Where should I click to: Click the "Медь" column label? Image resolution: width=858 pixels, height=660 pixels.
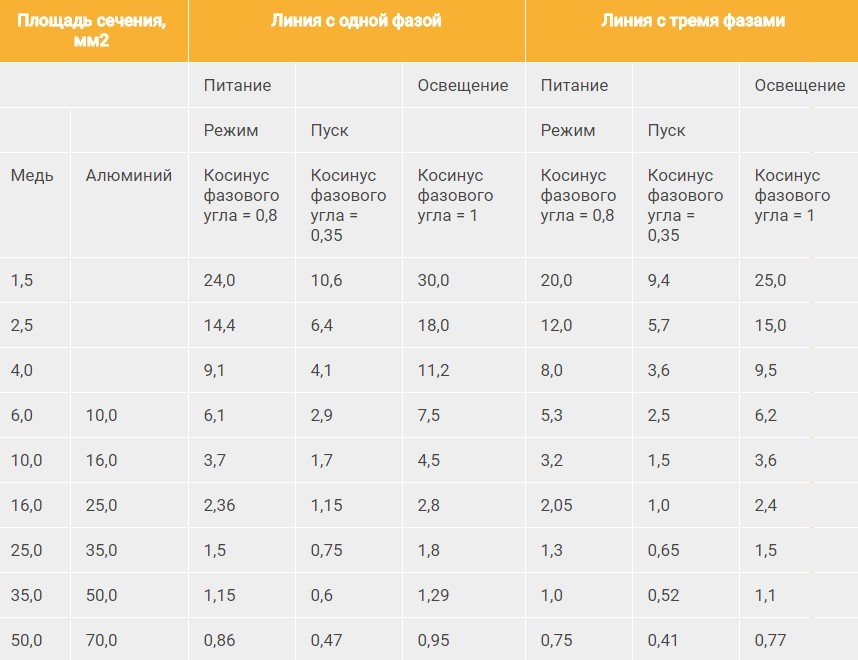click(x=32, y=176)
